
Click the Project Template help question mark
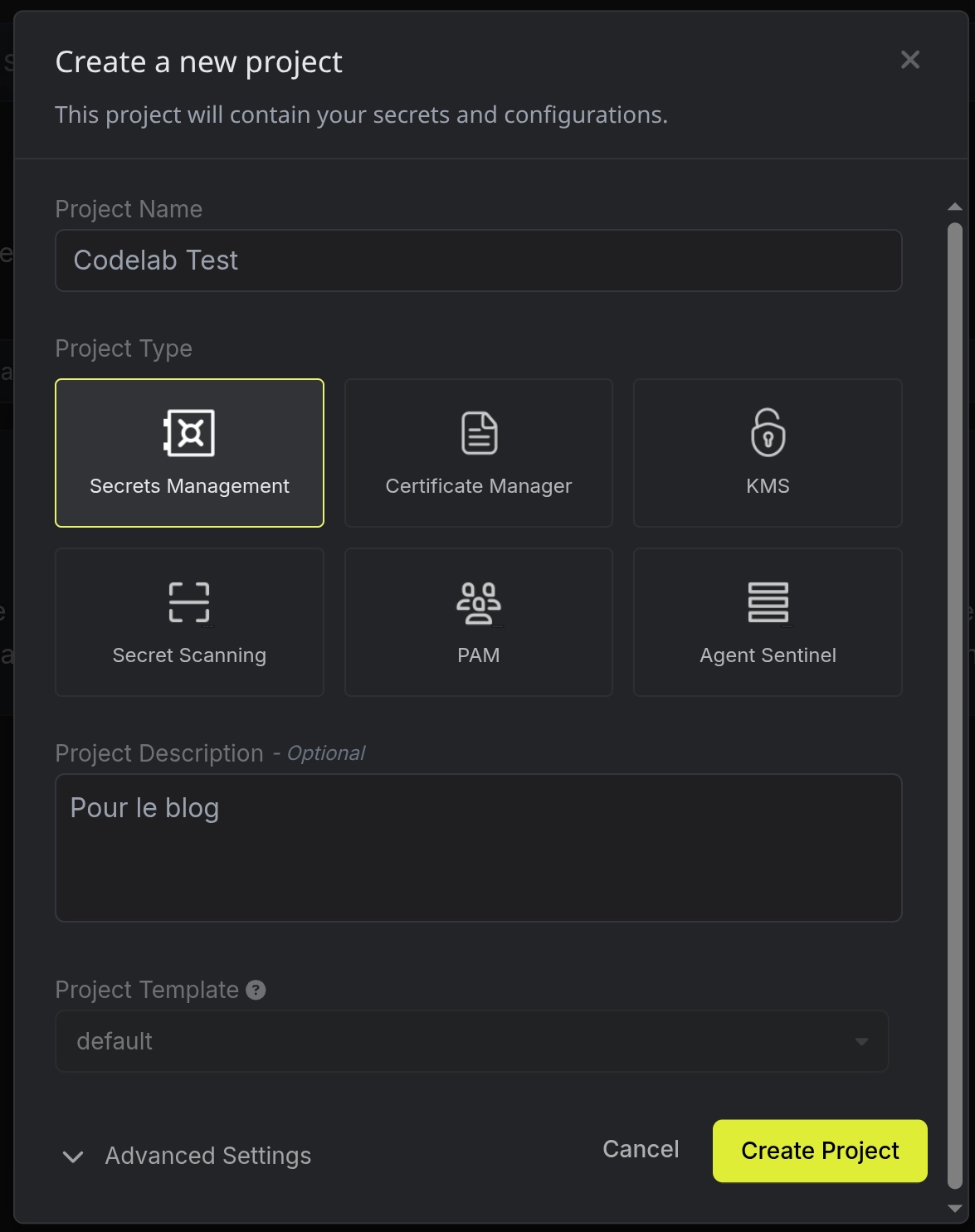pos(256,990)
